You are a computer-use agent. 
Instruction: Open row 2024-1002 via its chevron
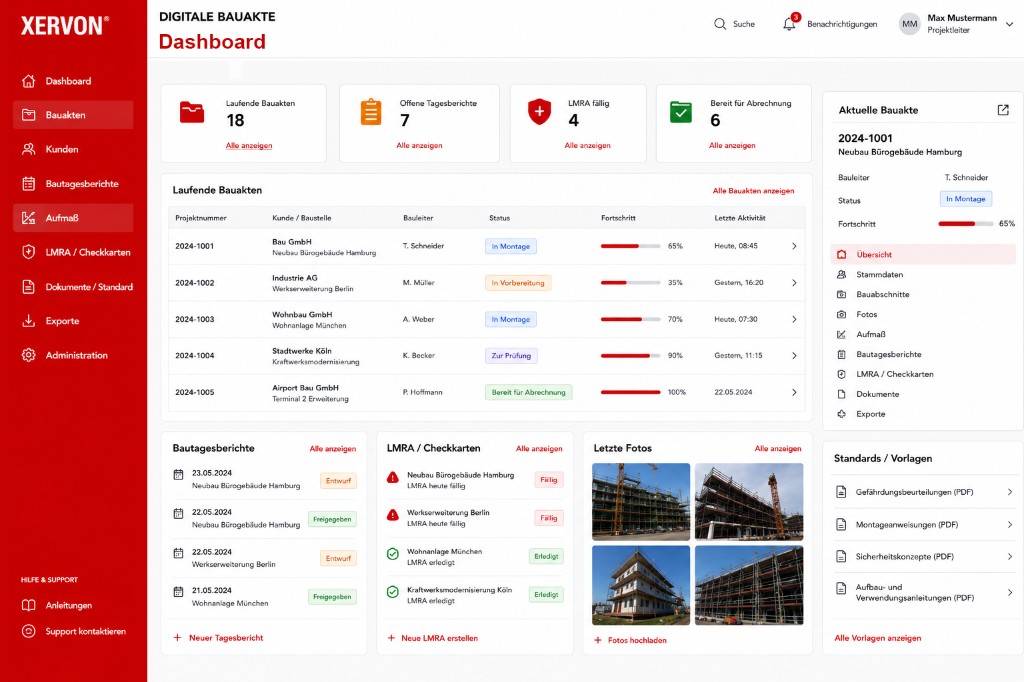[794, 283]
